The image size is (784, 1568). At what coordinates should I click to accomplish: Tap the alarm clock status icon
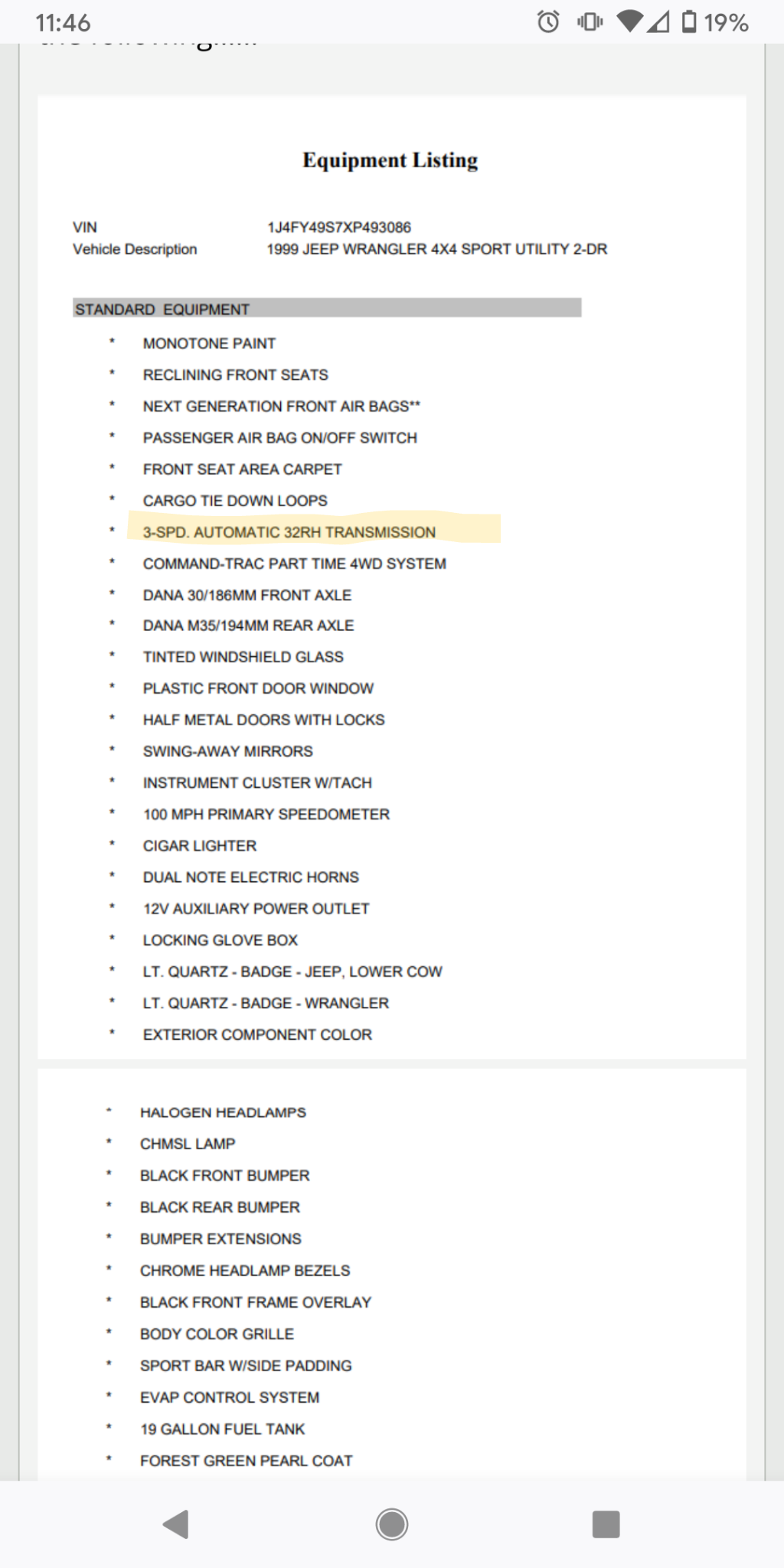tap(548, 21)
